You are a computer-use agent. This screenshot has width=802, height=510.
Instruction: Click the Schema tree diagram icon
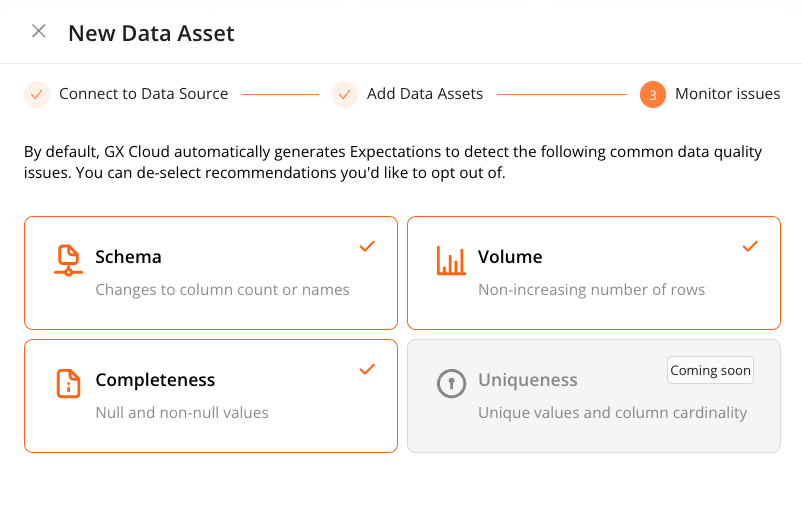[x=68, y=260]
